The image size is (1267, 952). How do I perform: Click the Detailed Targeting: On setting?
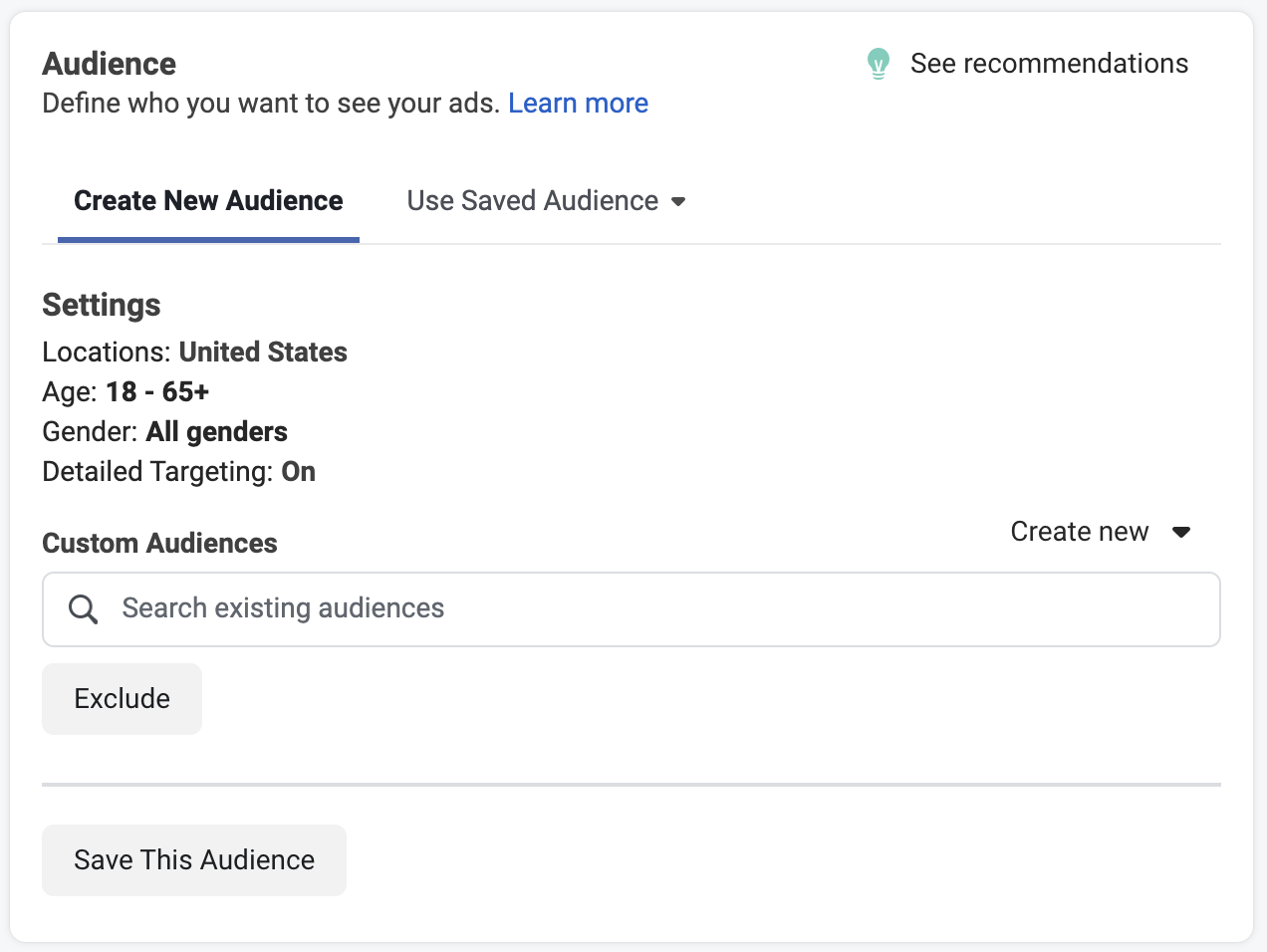pyautogui.click(x=178, y=472)
